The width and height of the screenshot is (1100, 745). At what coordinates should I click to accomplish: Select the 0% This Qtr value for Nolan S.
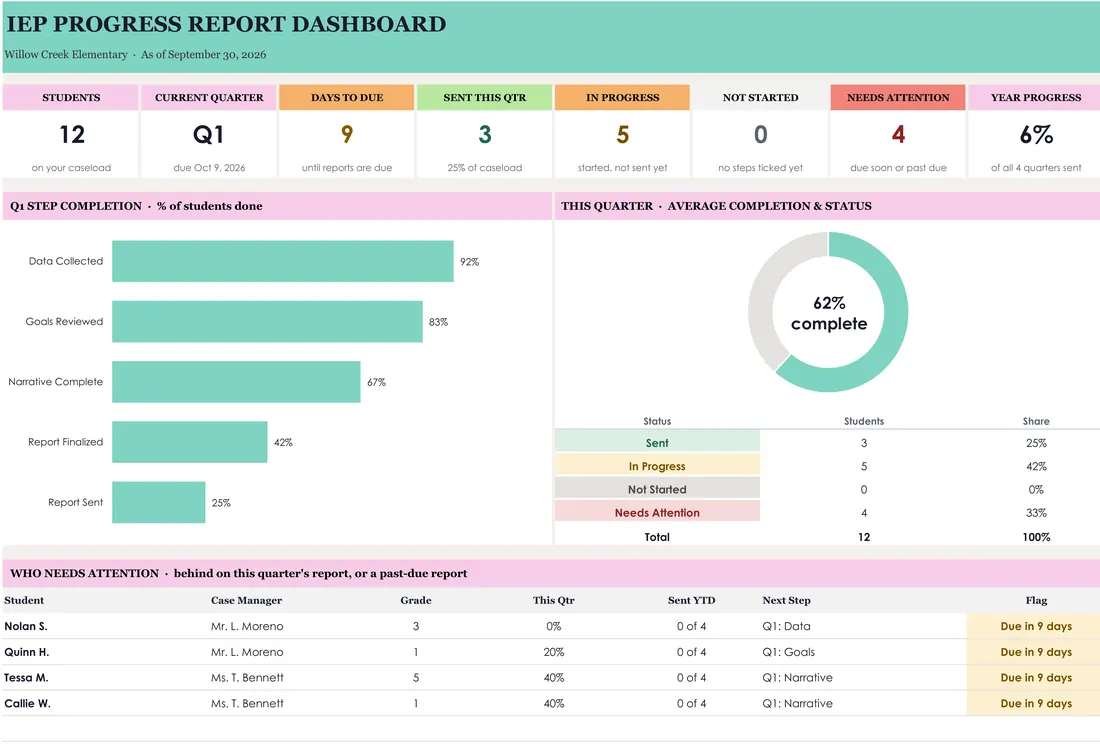pyautogui.click(x=554, y=626)
